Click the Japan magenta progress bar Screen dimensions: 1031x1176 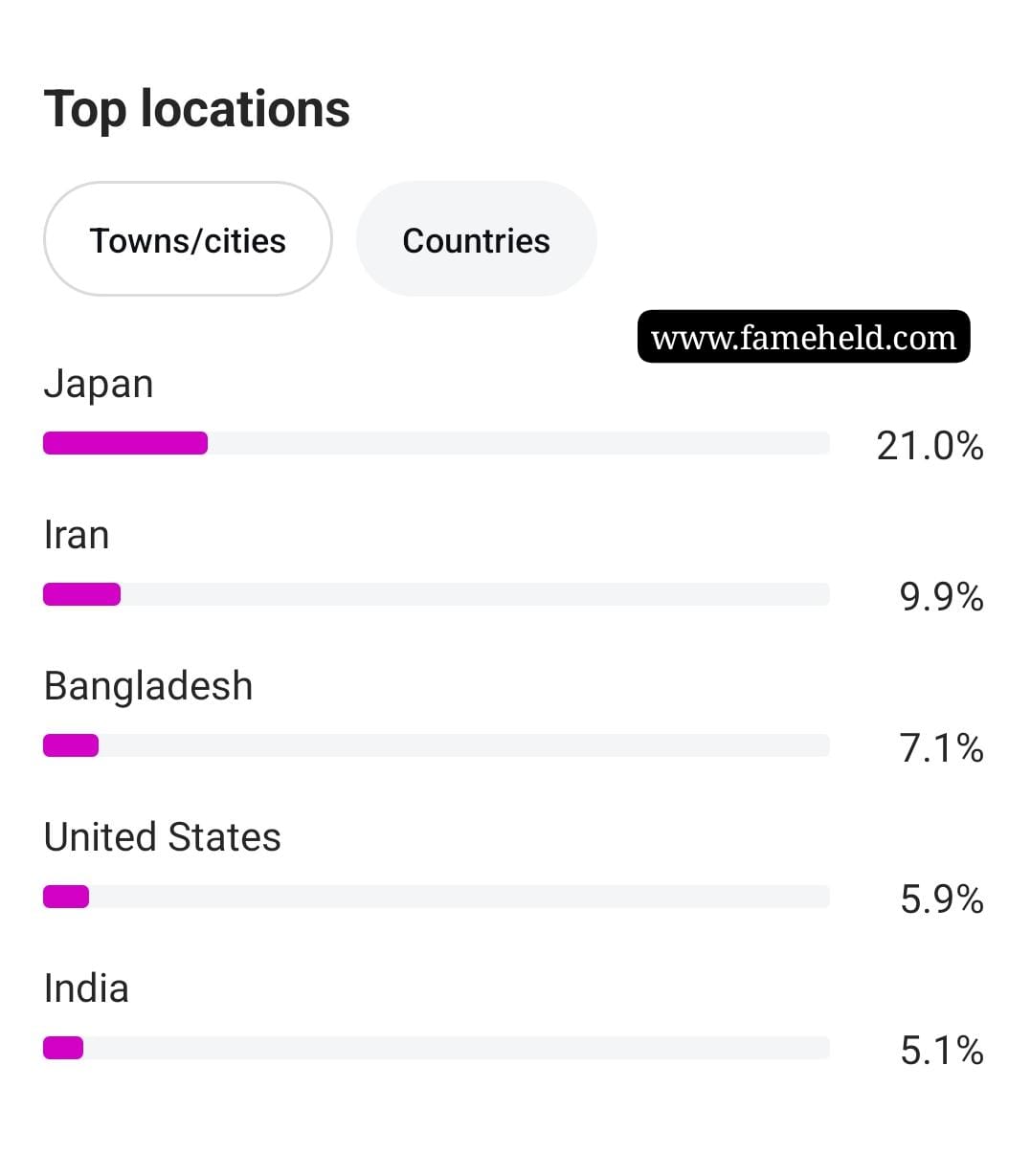(125, 443)
